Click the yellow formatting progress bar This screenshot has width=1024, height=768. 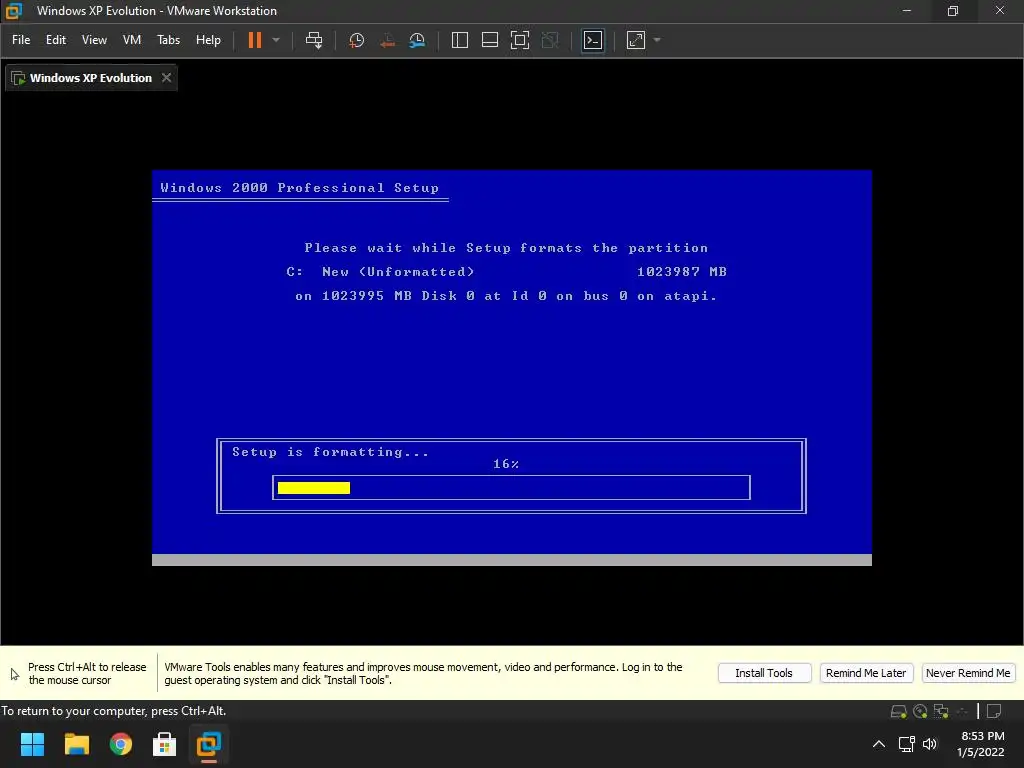click(x=313, y=488)
